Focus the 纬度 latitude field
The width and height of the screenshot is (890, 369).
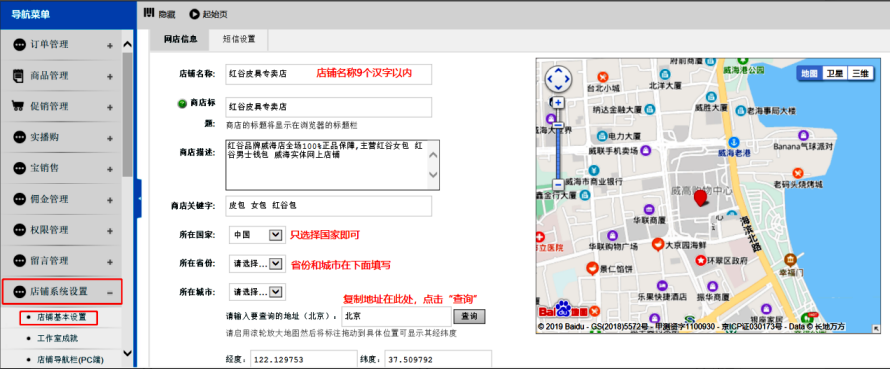(x=438, y=359)
